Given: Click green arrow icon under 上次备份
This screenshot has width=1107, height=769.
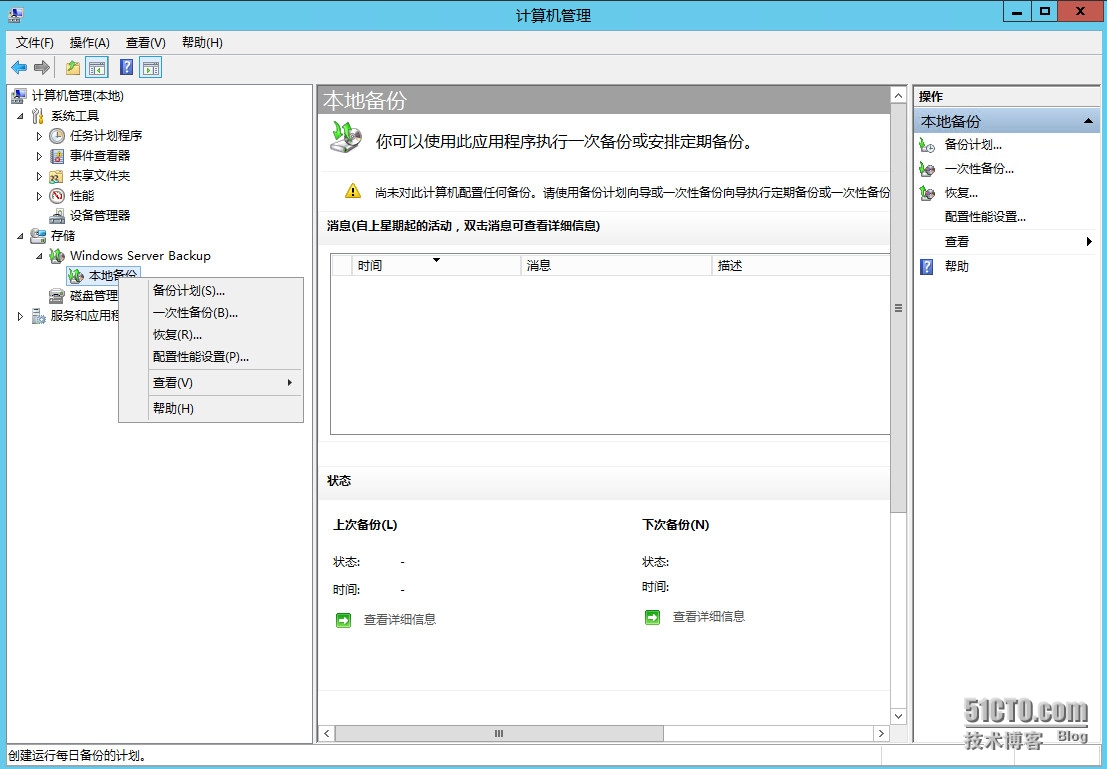Looking at the screenshot, I should tap(343, 620).
